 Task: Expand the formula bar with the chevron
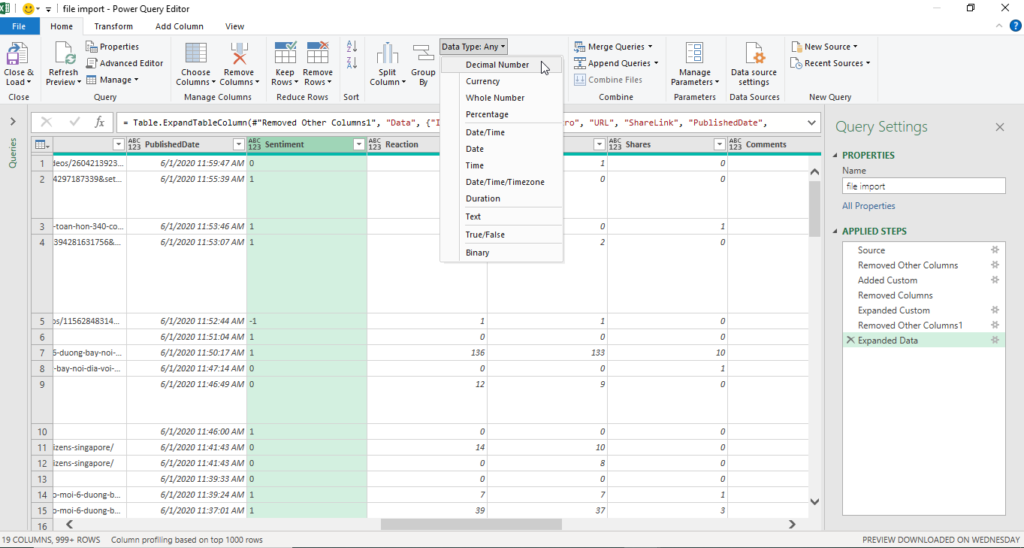point(811,122)
